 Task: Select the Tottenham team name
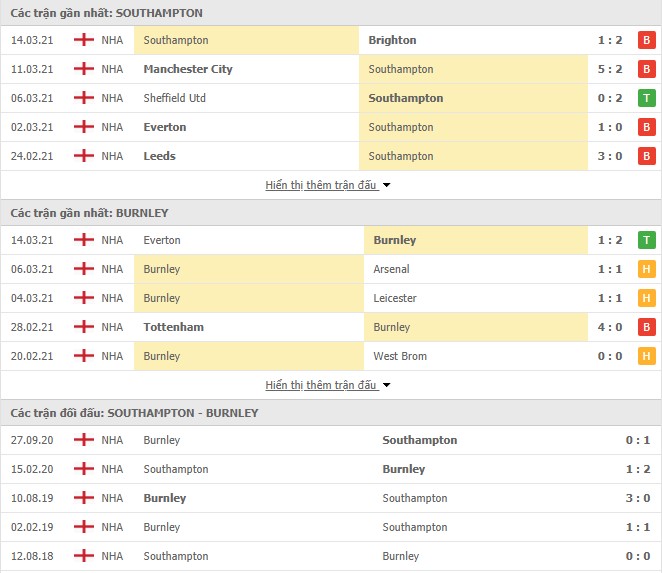[x=174, y=327]
